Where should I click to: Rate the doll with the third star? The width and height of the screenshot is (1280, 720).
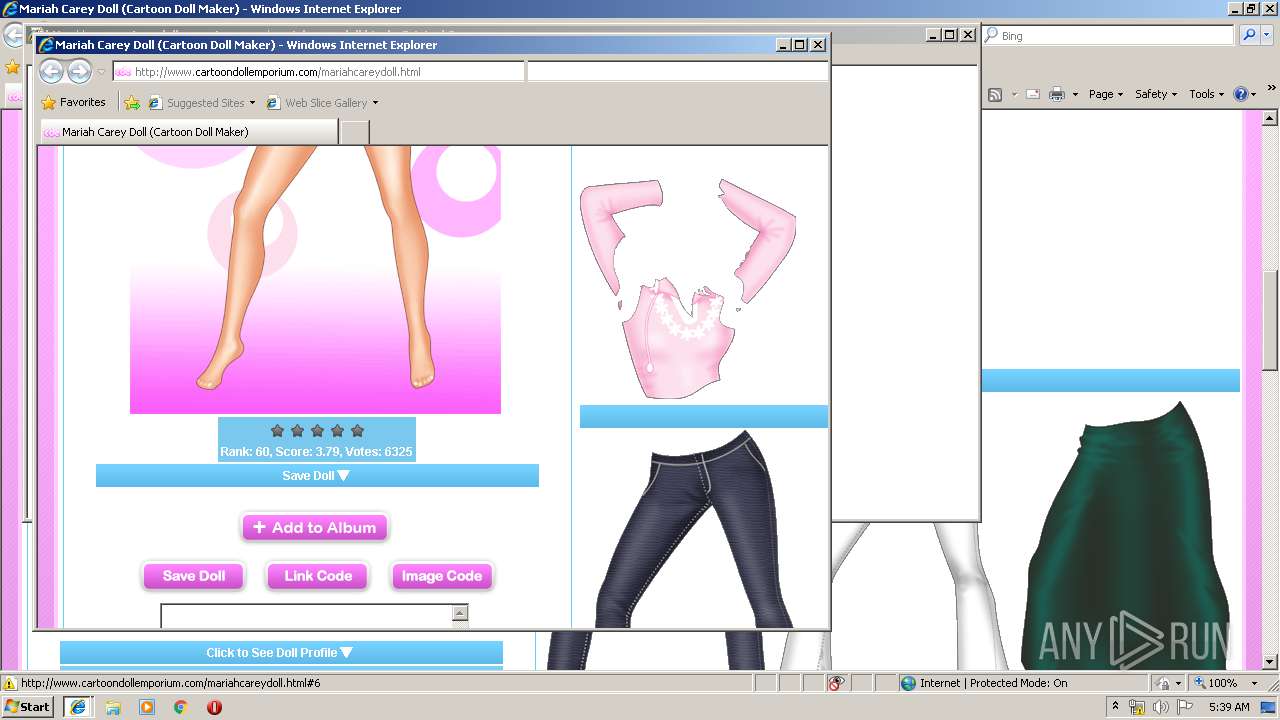(317, 431)
